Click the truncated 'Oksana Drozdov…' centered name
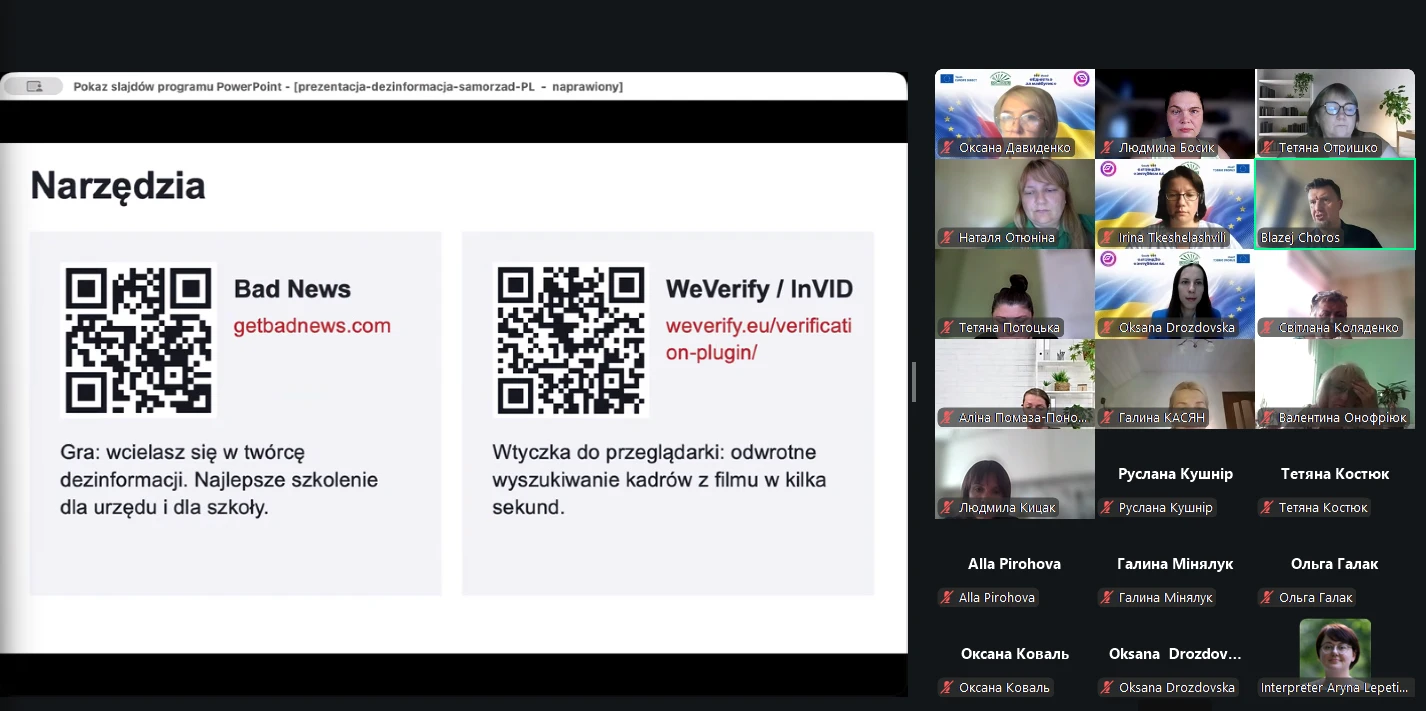Image resolution: width=1426 pixels, height=711 pixels. [x=1175, y=654]
